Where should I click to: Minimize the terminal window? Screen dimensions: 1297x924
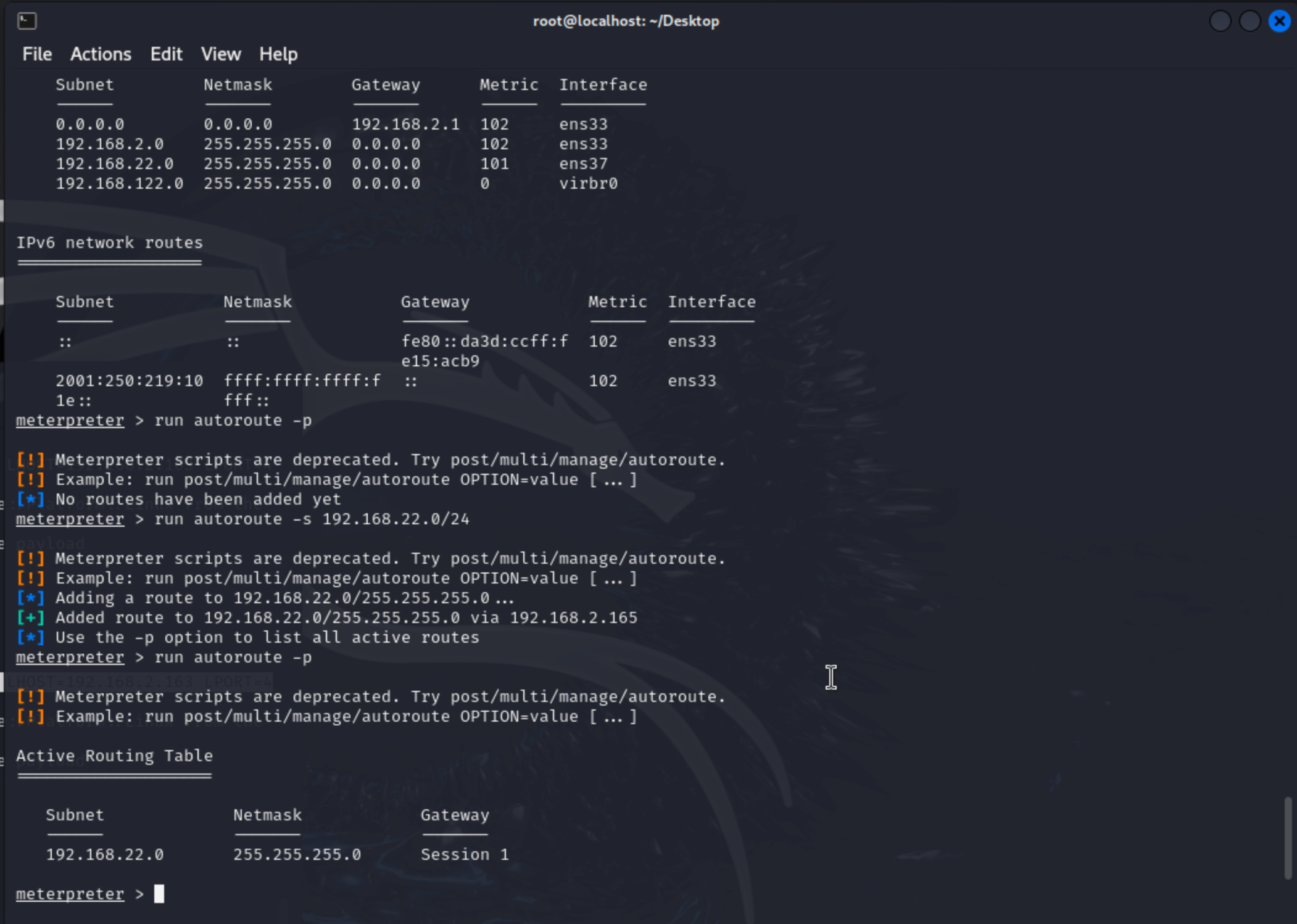(x=1220, y=21)
